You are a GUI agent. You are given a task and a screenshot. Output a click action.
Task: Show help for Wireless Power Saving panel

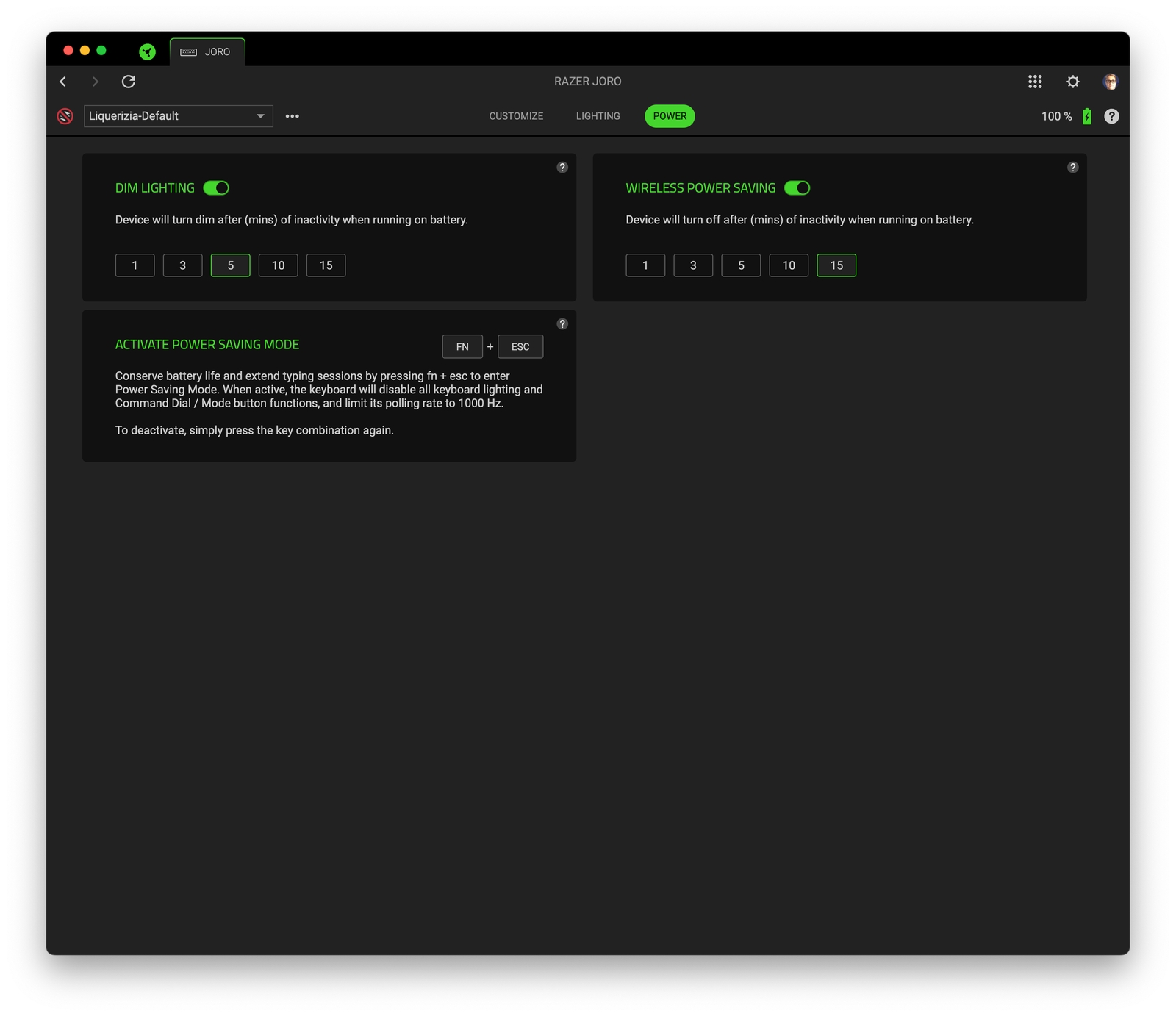point(1073,168)
